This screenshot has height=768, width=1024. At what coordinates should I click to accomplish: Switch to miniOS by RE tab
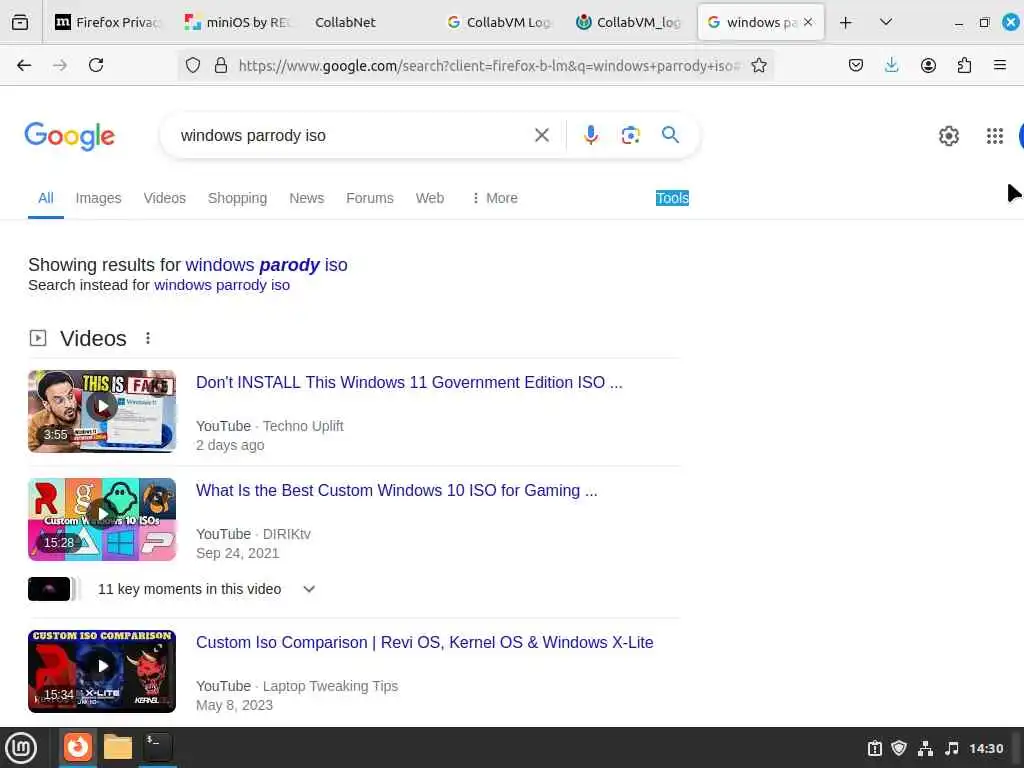237,22
